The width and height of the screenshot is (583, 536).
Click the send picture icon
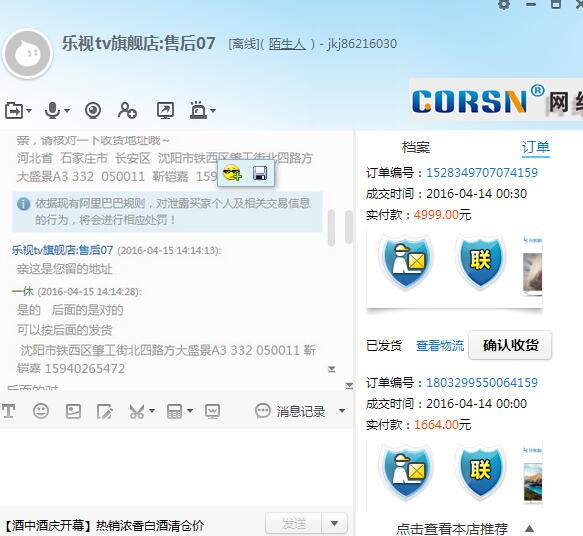click(73, 411)
